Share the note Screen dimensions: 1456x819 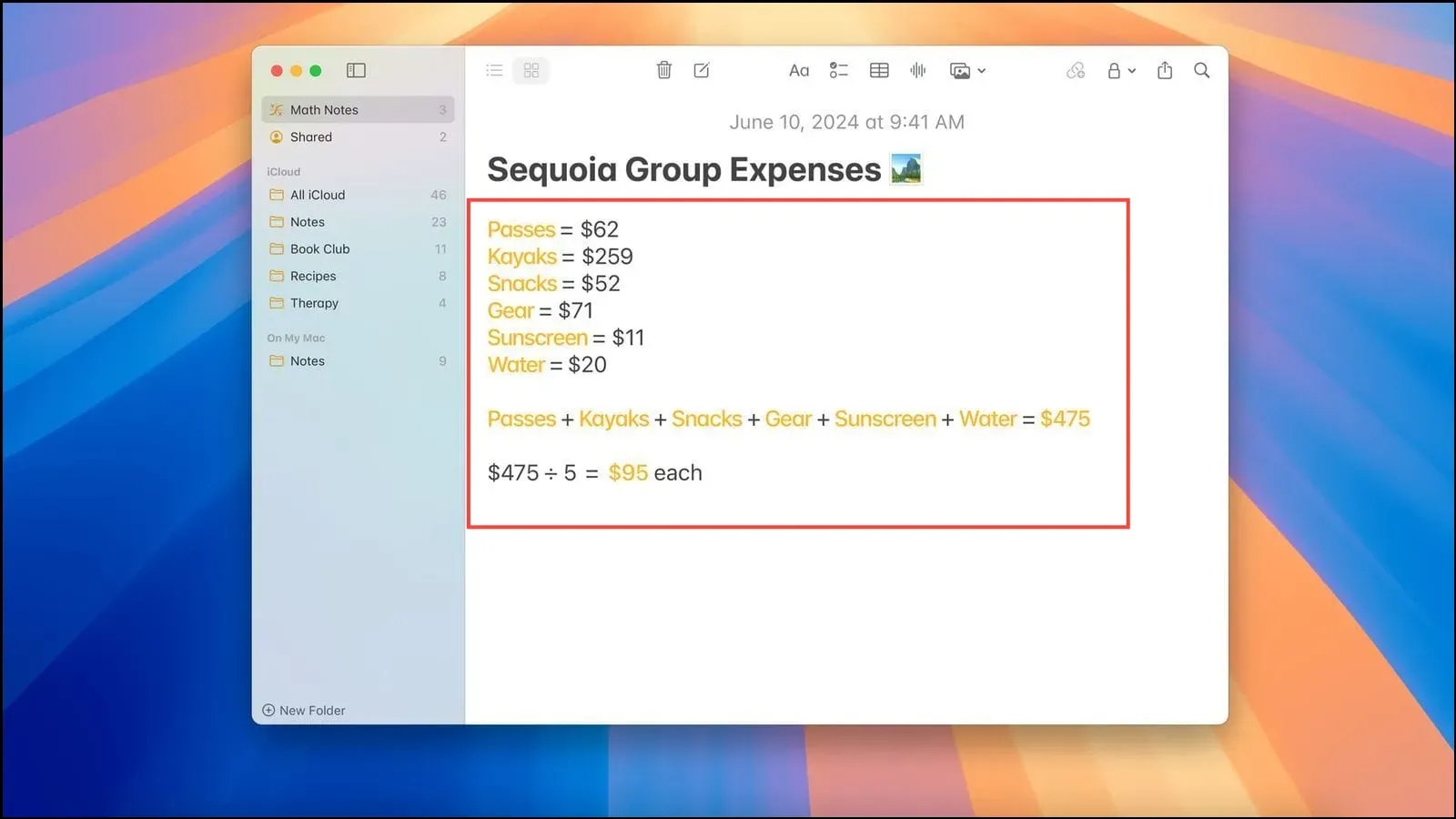pos(1165,70)
